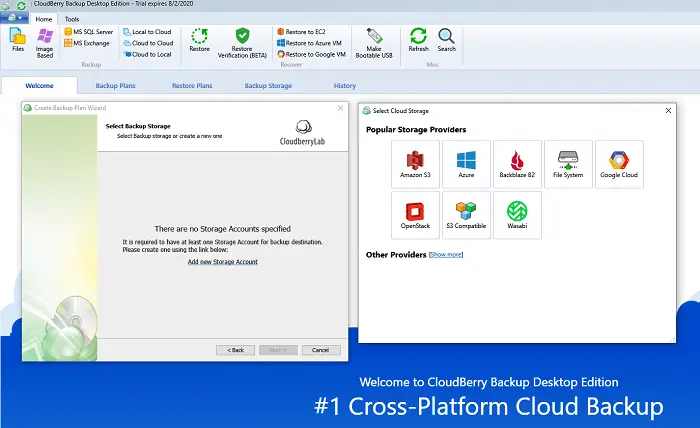Pick OpenStack storage provider
This screenshot has width=700, height=428.
coord(415,215)
